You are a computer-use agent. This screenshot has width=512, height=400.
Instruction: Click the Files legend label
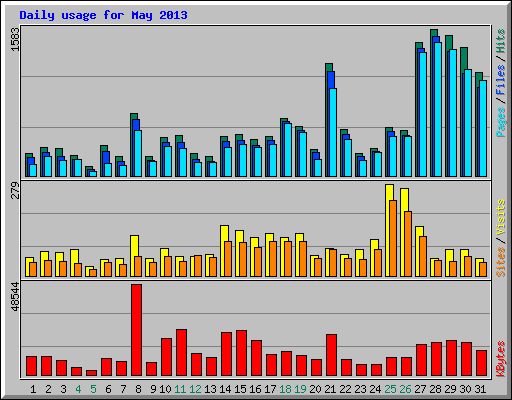pos(501,79)
